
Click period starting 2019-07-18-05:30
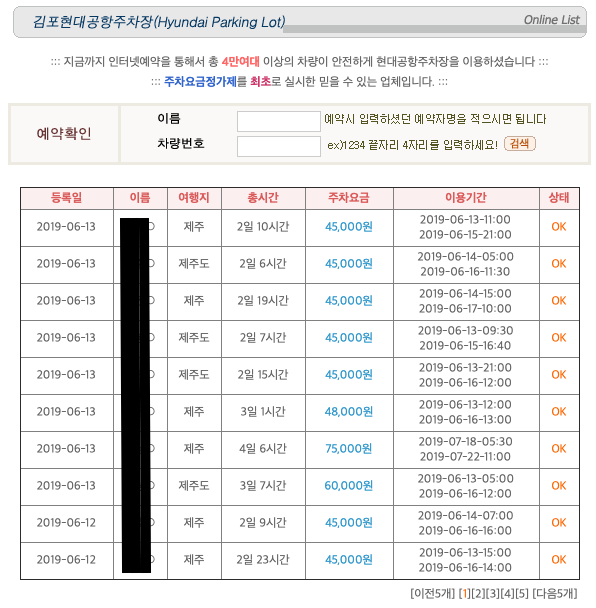click(465, 442)
